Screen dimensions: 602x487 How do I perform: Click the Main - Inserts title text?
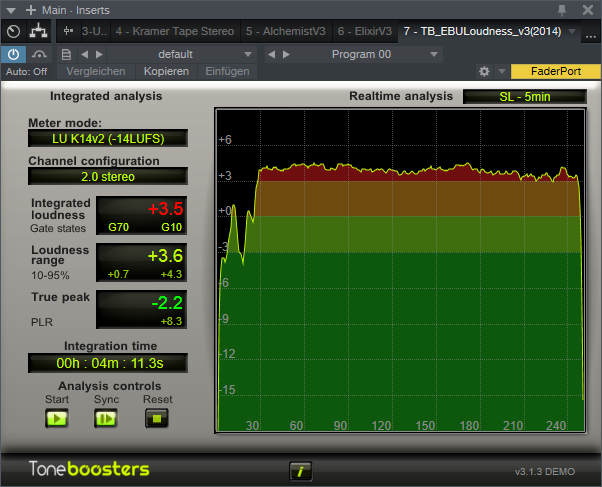[76, 10]
